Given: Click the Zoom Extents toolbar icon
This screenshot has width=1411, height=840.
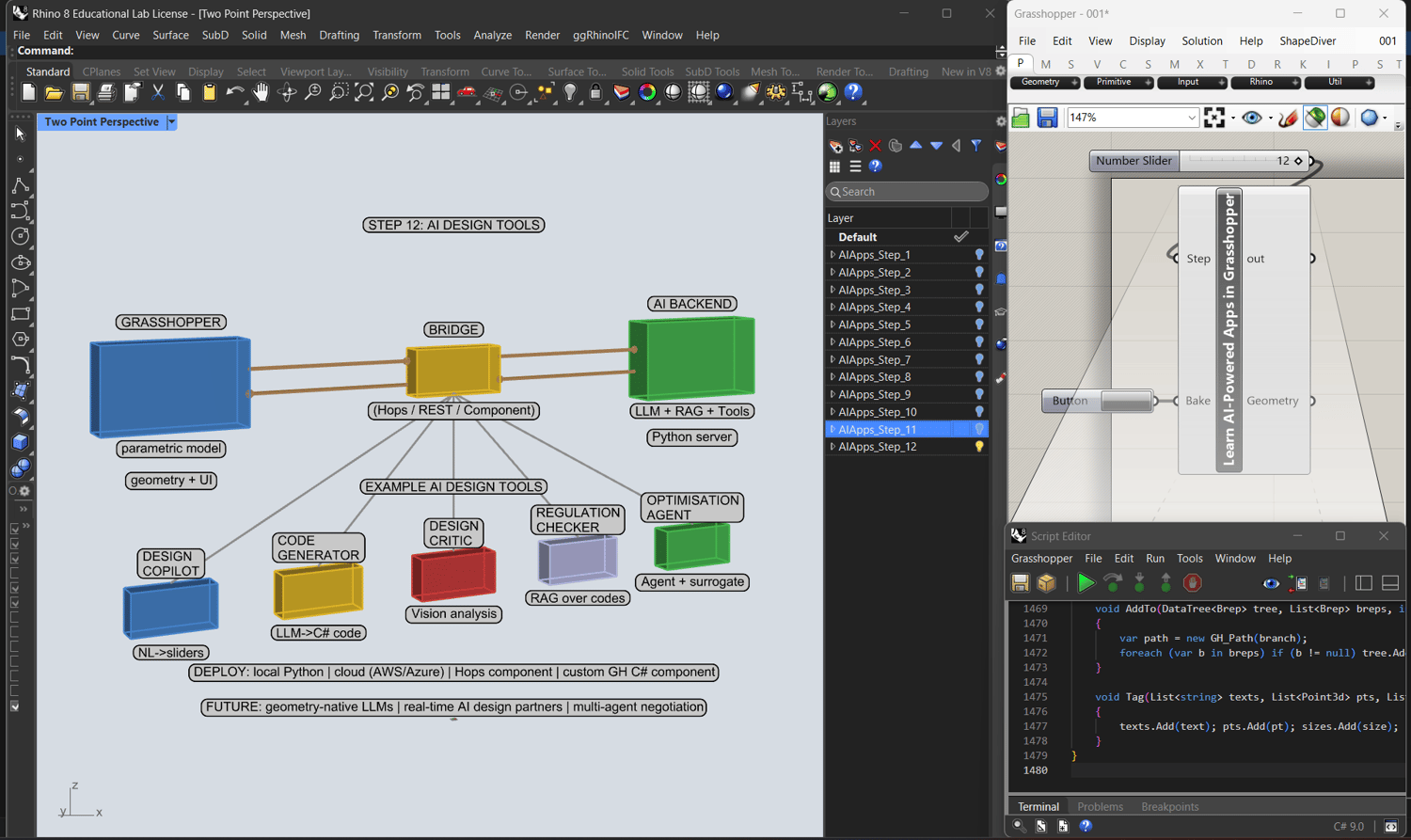Looking at the screenshot, I should point(364,92).
